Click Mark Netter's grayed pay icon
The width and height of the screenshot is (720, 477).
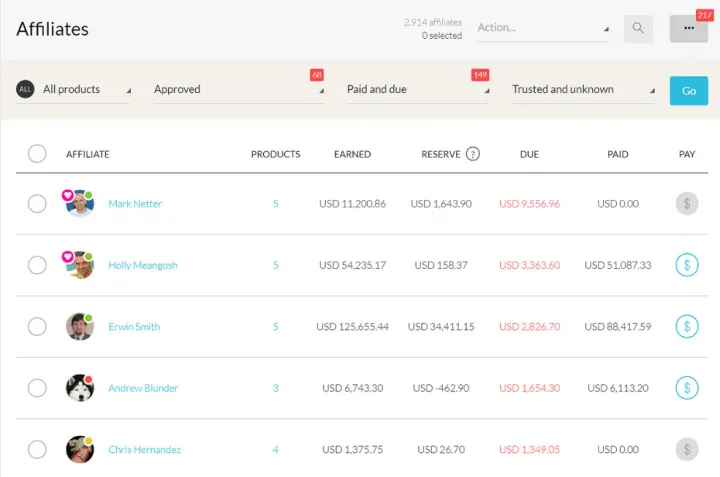(x=686, y=204)
